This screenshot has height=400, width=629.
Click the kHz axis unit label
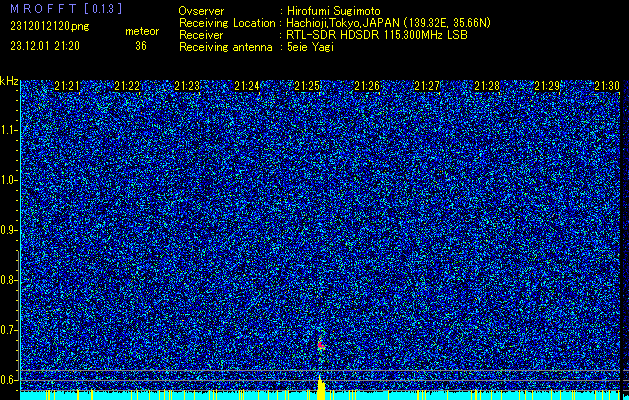tap(9, 82)
